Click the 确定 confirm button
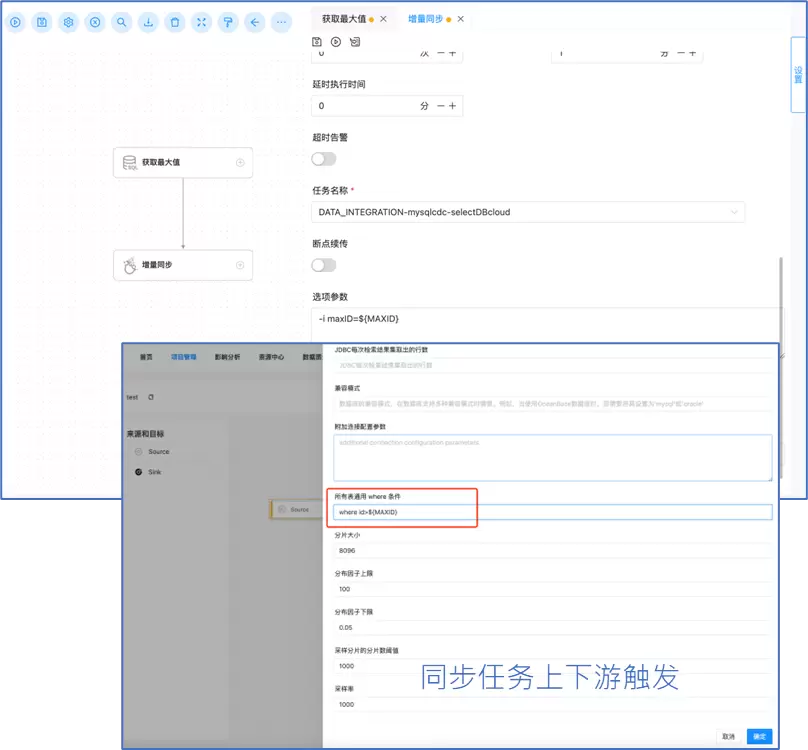The width and height of the screenshot is (808, 750). [759, 736]
